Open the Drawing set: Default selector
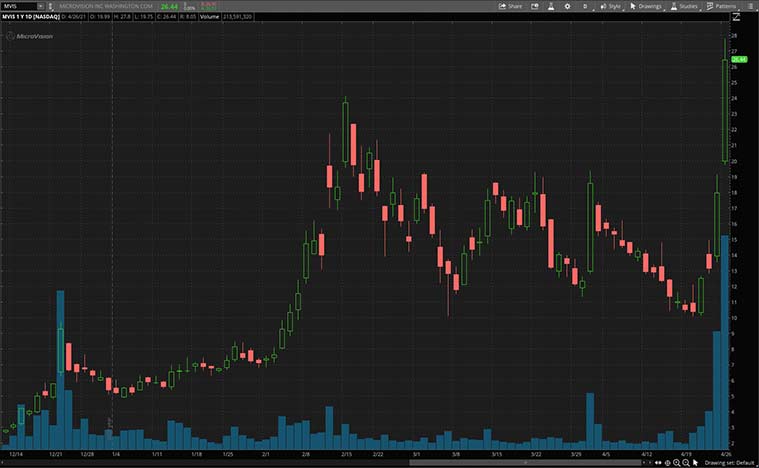This screenshot has height=468, width=759. 729,463
